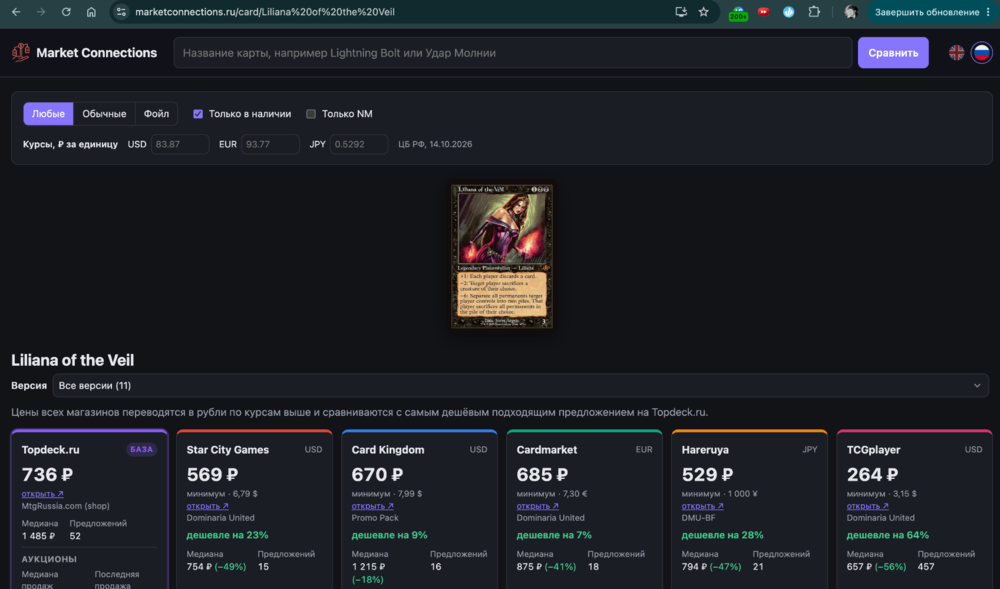The height and width of the screenshot is (589, 1000).
Task: Click the browser forward arrow
Action: coord(41,12)
